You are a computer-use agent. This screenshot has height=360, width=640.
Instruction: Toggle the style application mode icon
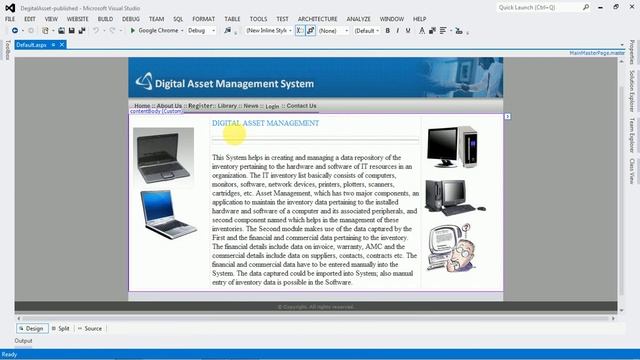300,31
